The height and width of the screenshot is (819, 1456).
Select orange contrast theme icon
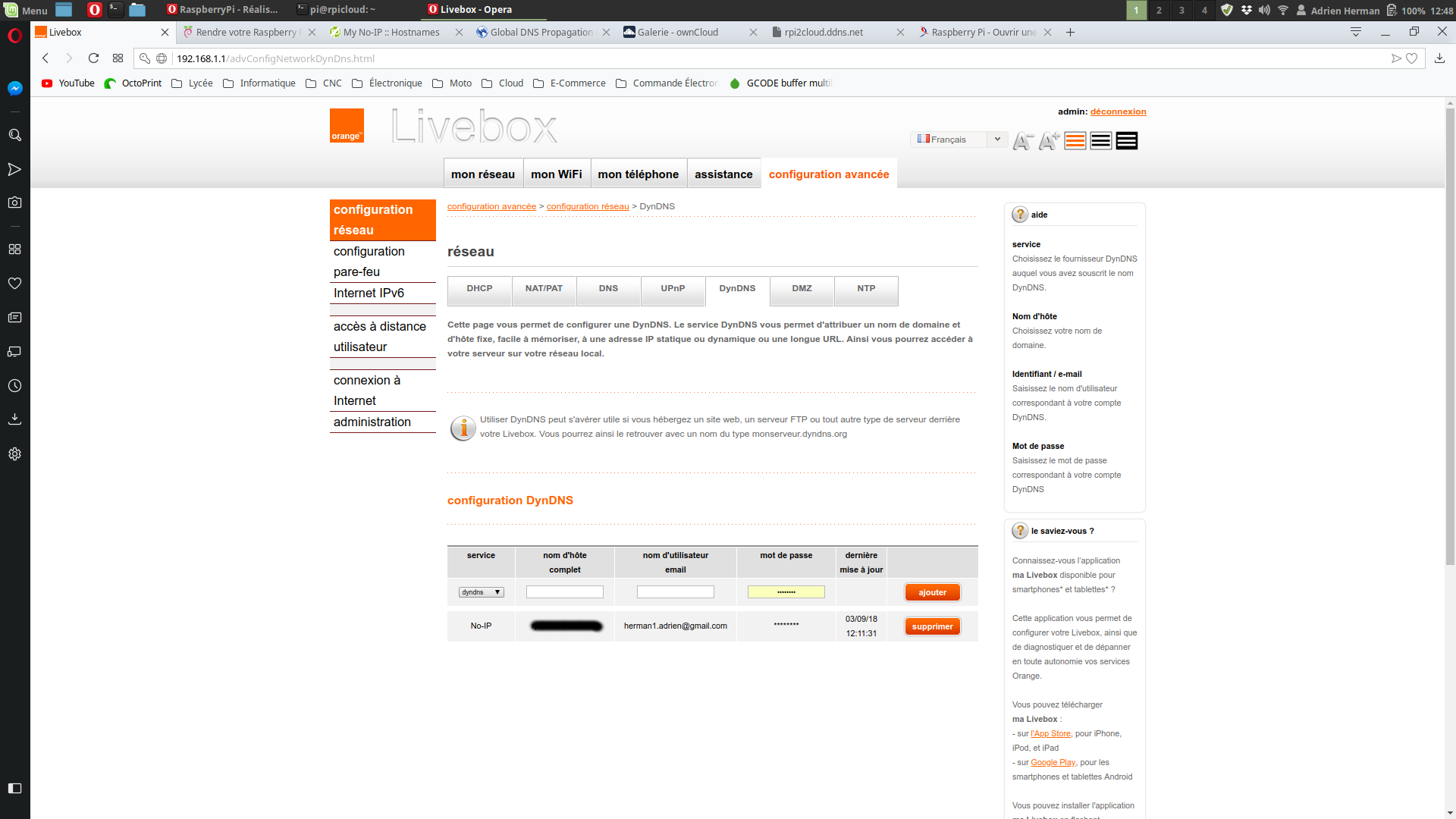1075,141
